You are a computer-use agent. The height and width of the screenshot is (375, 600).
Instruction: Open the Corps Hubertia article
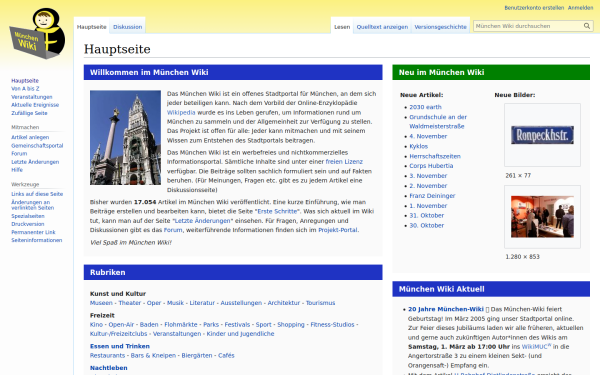pyautogui.click(x=431, y=166)
